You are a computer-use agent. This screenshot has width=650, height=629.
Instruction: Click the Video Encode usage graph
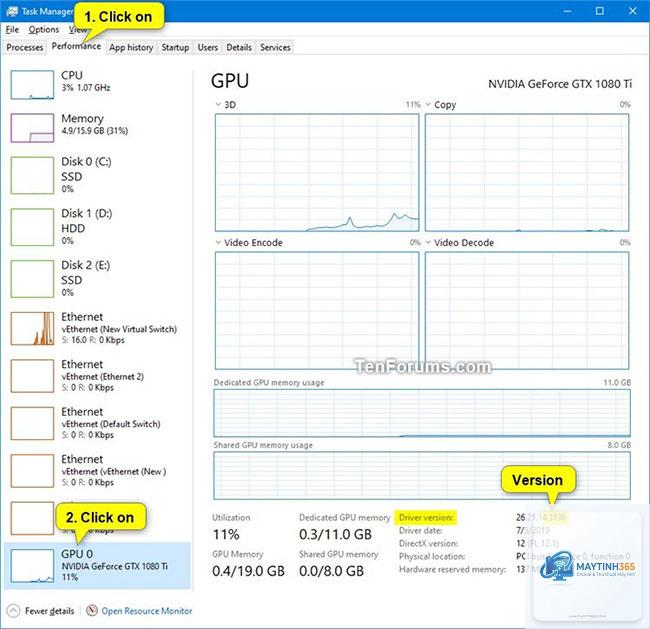pos(317,311)
